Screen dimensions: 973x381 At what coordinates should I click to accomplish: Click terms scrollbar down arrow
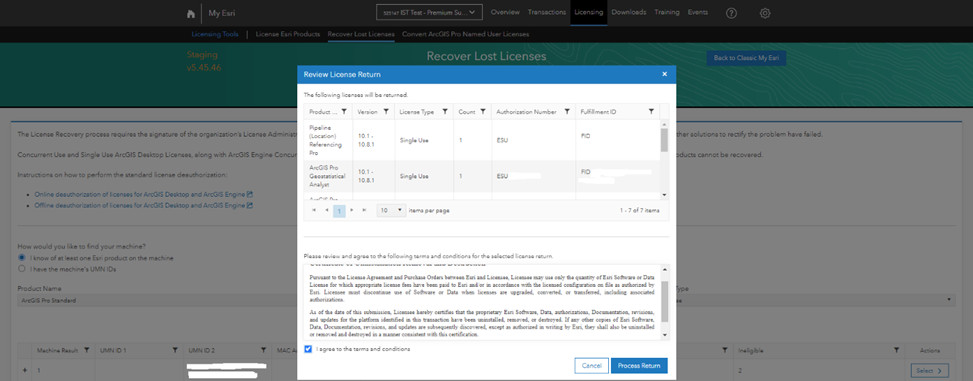click(665, 335)
